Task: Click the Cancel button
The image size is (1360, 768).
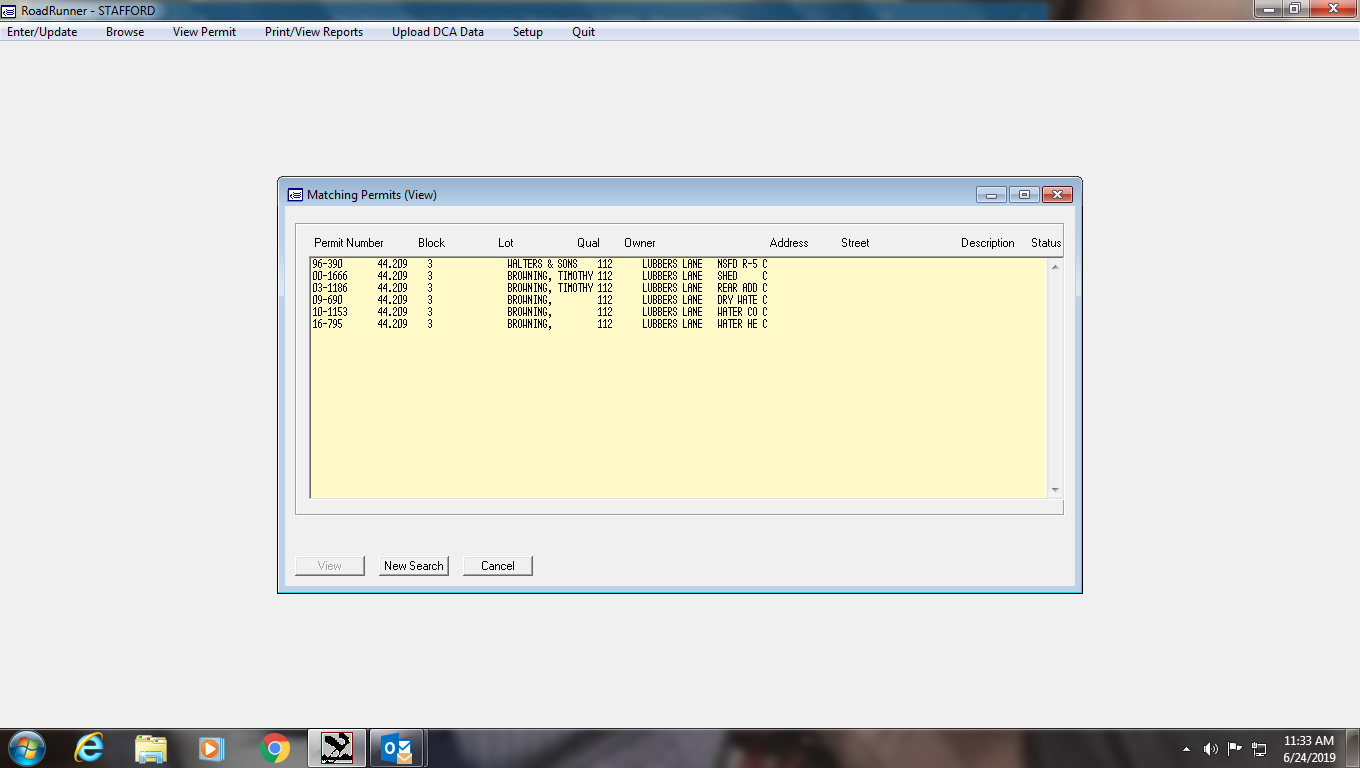Action: 498,566
